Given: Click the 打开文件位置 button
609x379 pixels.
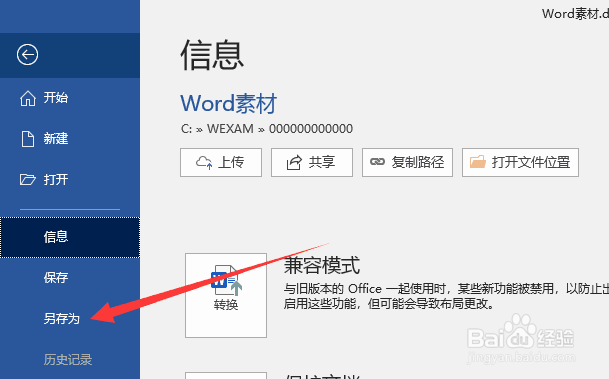Looking at the screenshot, I should (520, 162).
